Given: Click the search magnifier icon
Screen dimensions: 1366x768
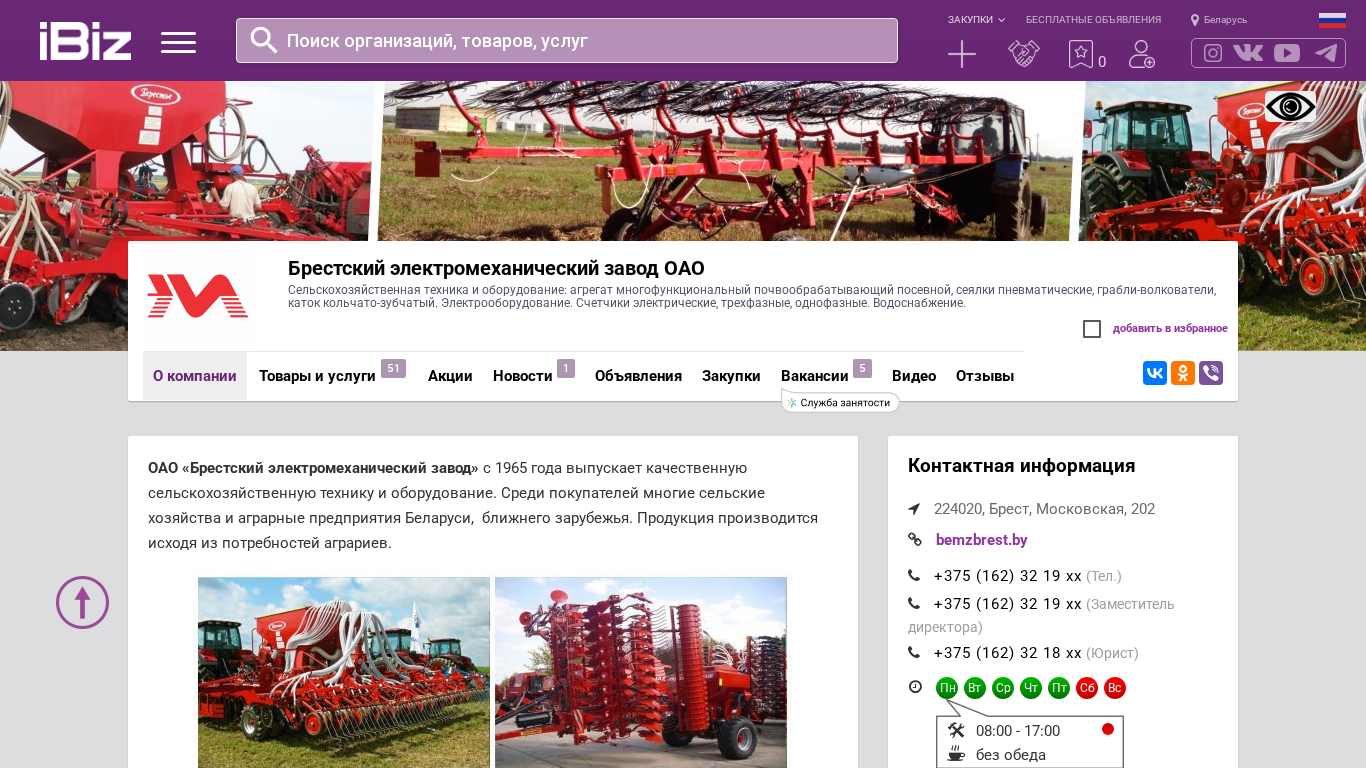Looking at the screenshot, I should (264, 40).
